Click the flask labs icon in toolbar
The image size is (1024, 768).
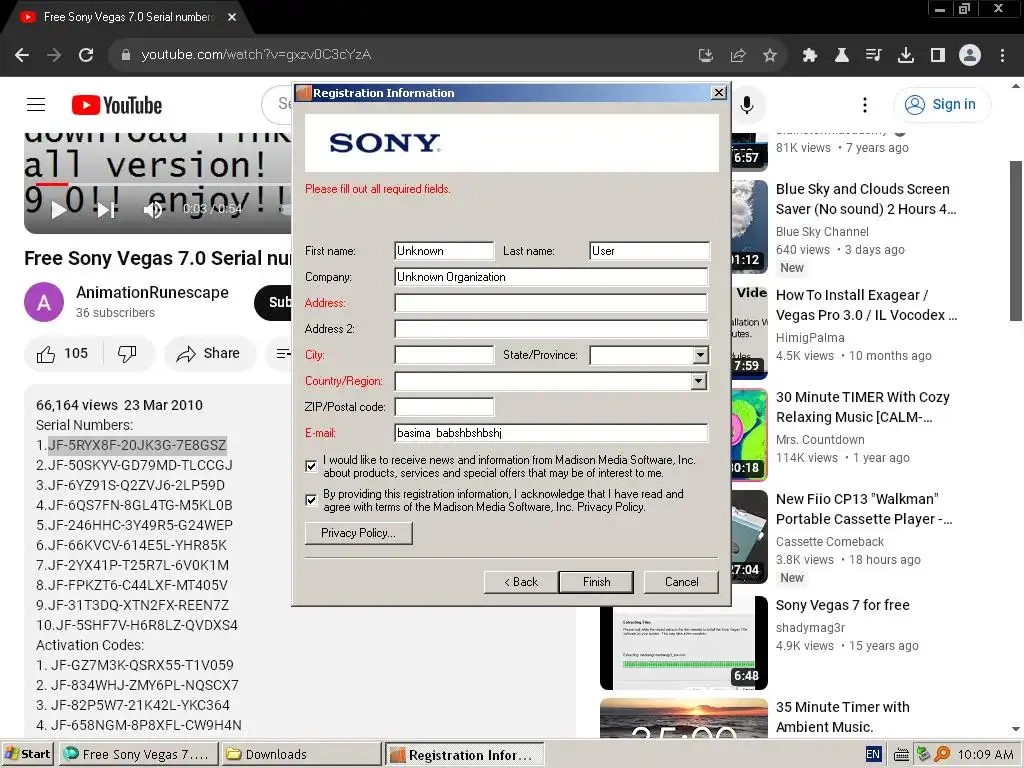(842, 56)
